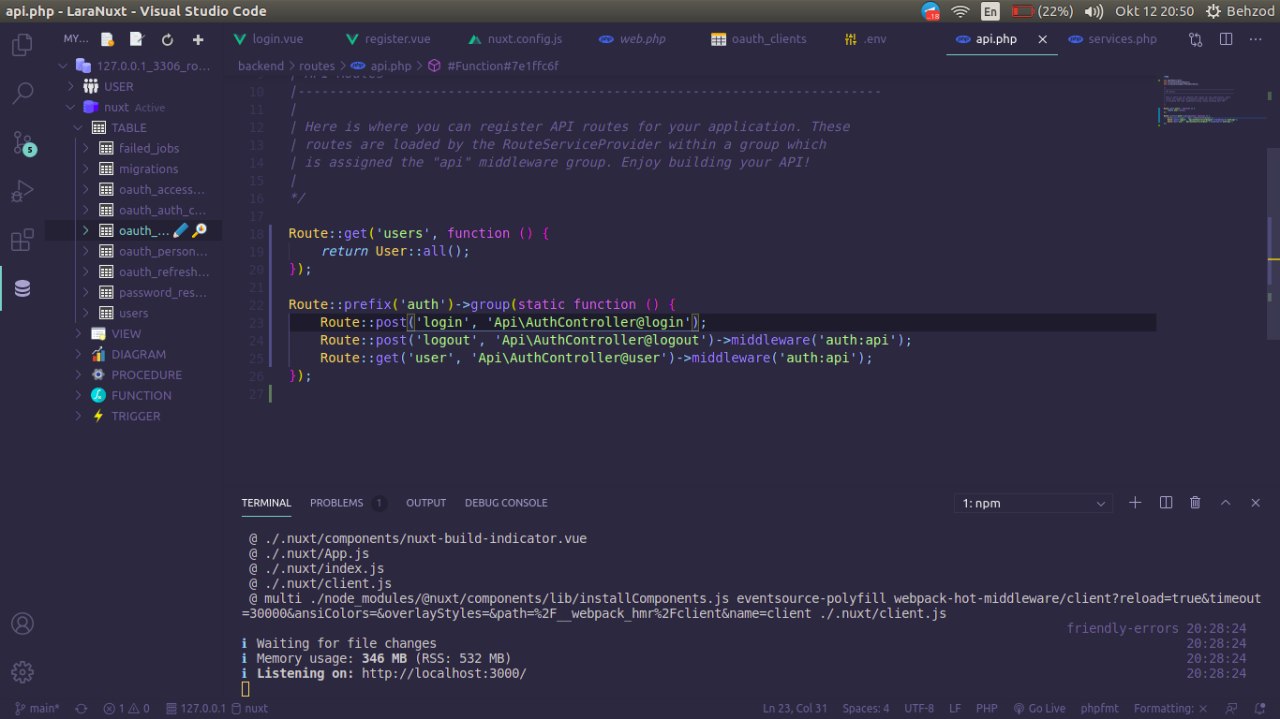Switch to the register.vue tab

pyautogui.click(x=397, y=39)
